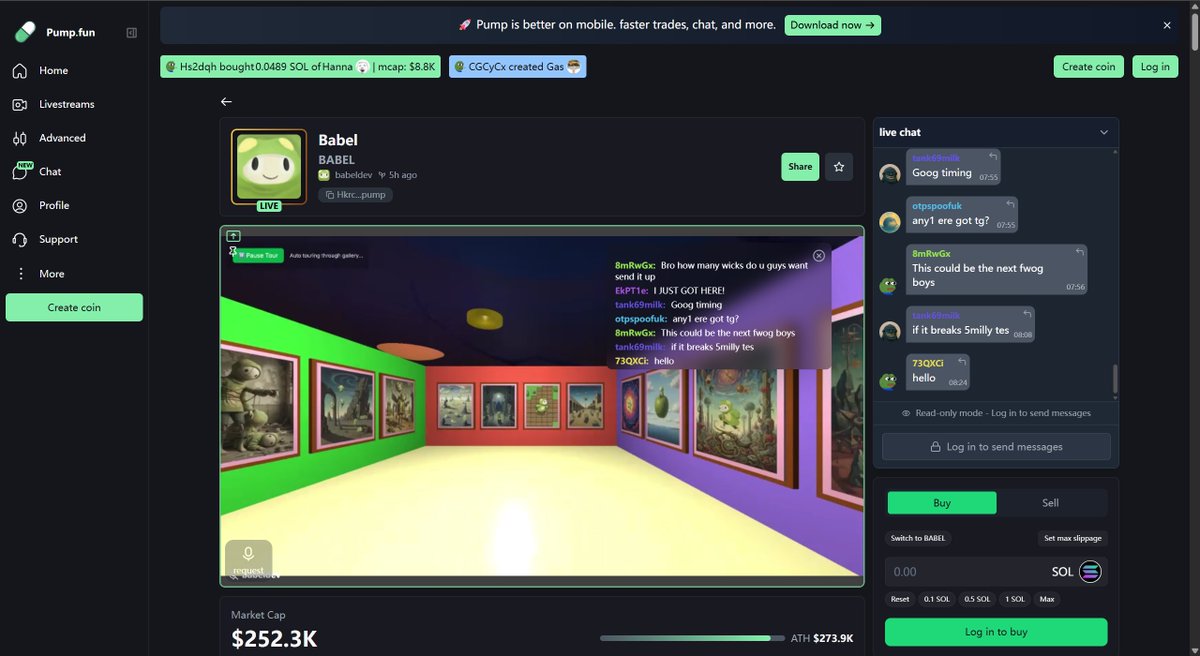Copy the Hkrc...pump contract address
The height and width of the screenshot is (656, 1200).
[x=355, y=195]
